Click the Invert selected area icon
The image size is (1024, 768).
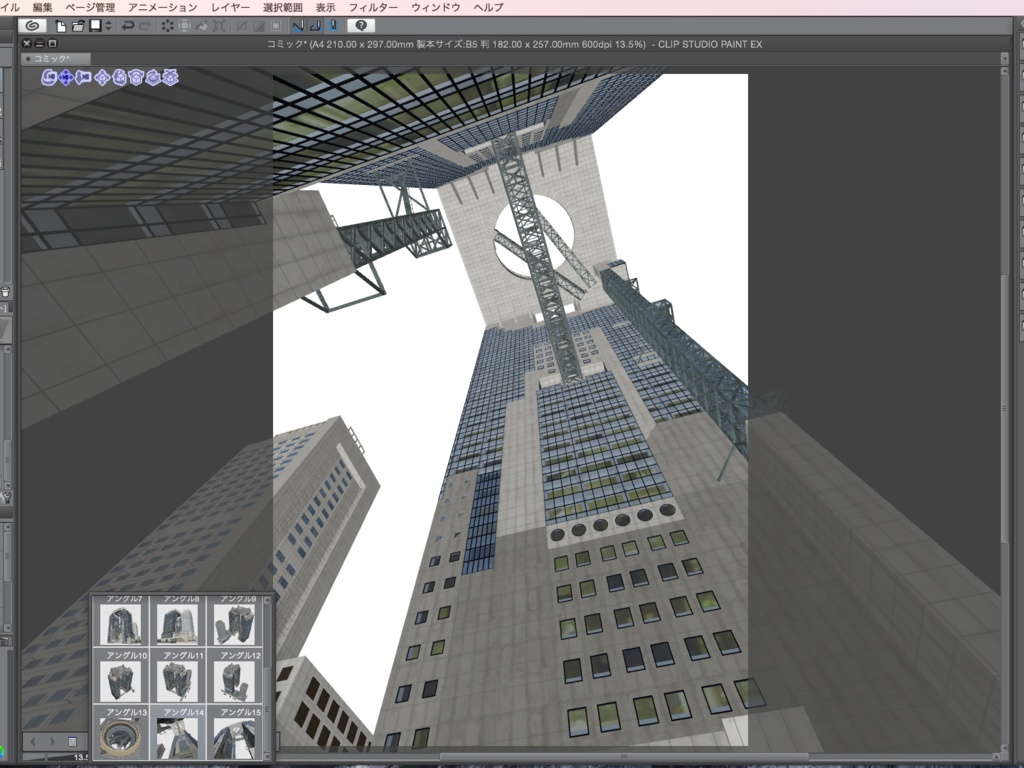[x=259, y=26]
